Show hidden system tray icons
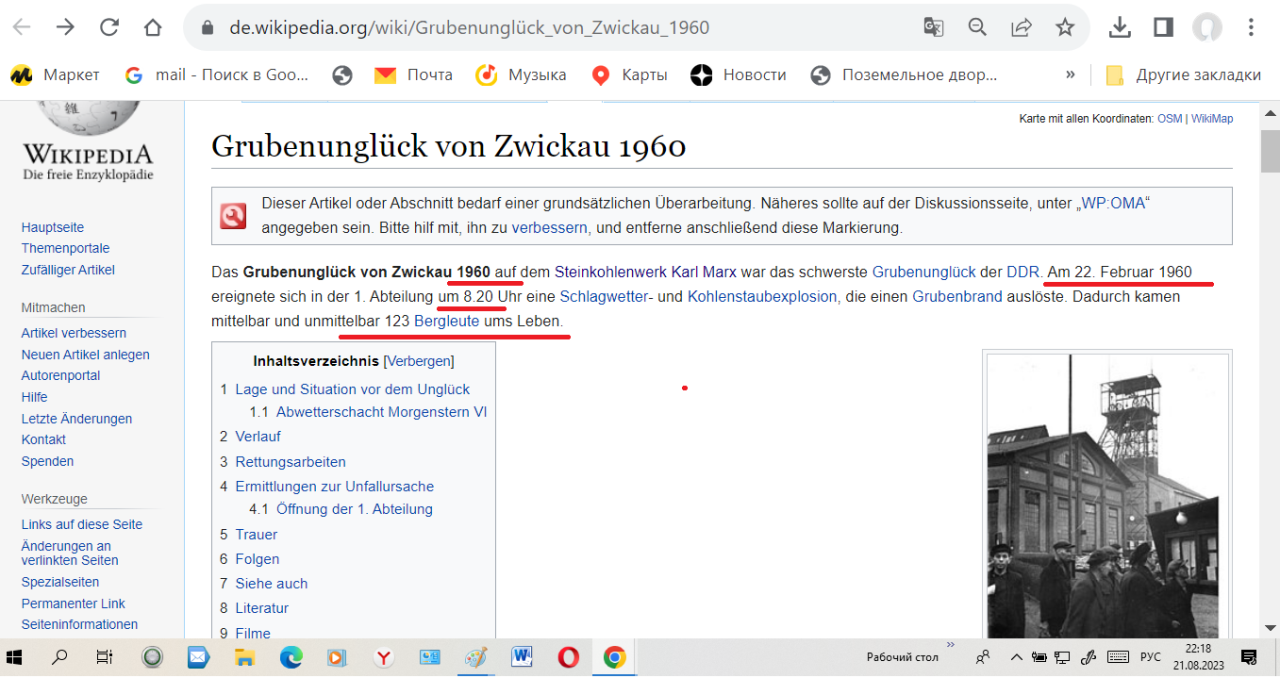Image resolution: width=1280 pixels, height=678 pixels. [x=1016, y=657]
